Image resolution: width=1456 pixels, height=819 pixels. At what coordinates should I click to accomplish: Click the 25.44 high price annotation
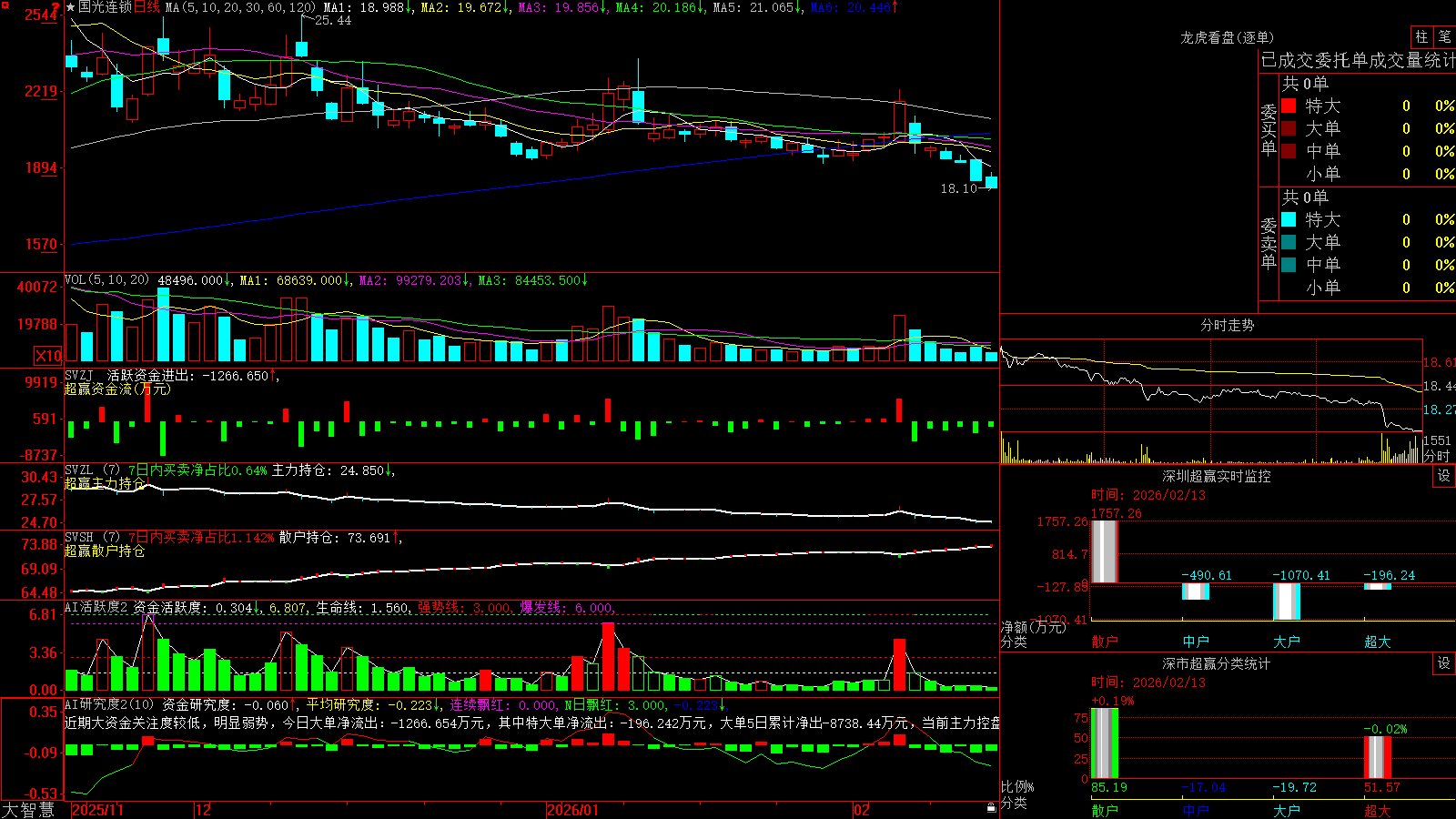click(x=333, y=20)
